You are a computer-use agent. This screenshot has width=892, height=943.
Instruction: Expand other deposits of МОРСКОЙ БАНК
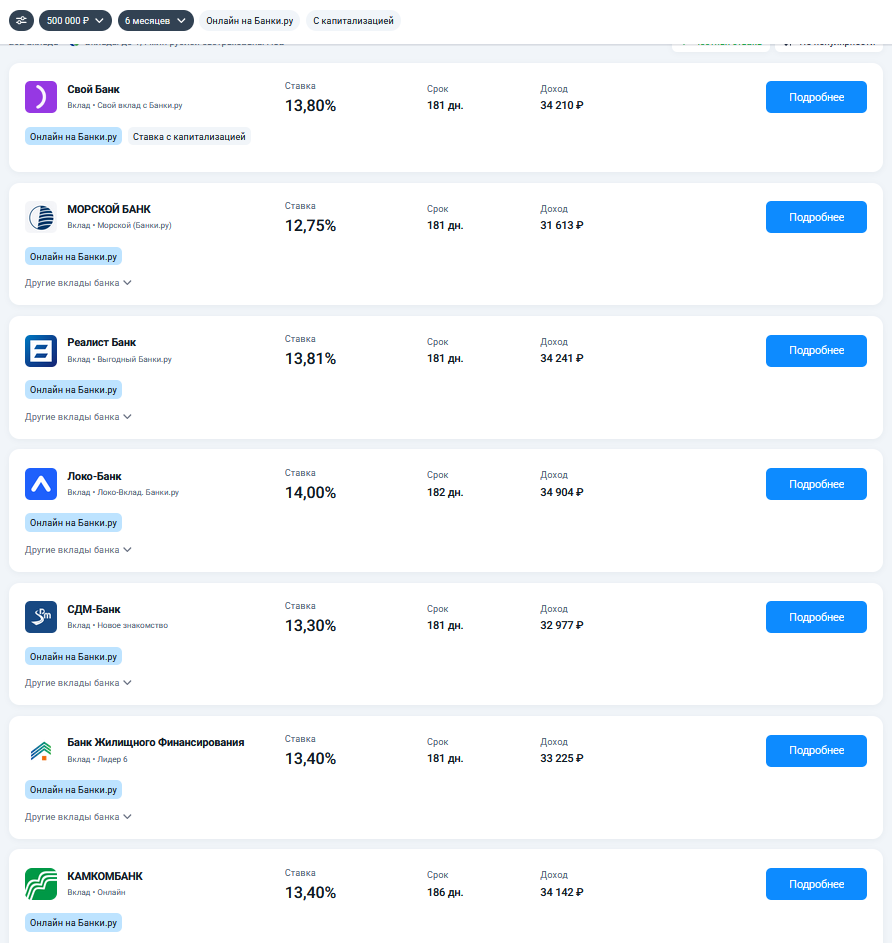point(78,283)
